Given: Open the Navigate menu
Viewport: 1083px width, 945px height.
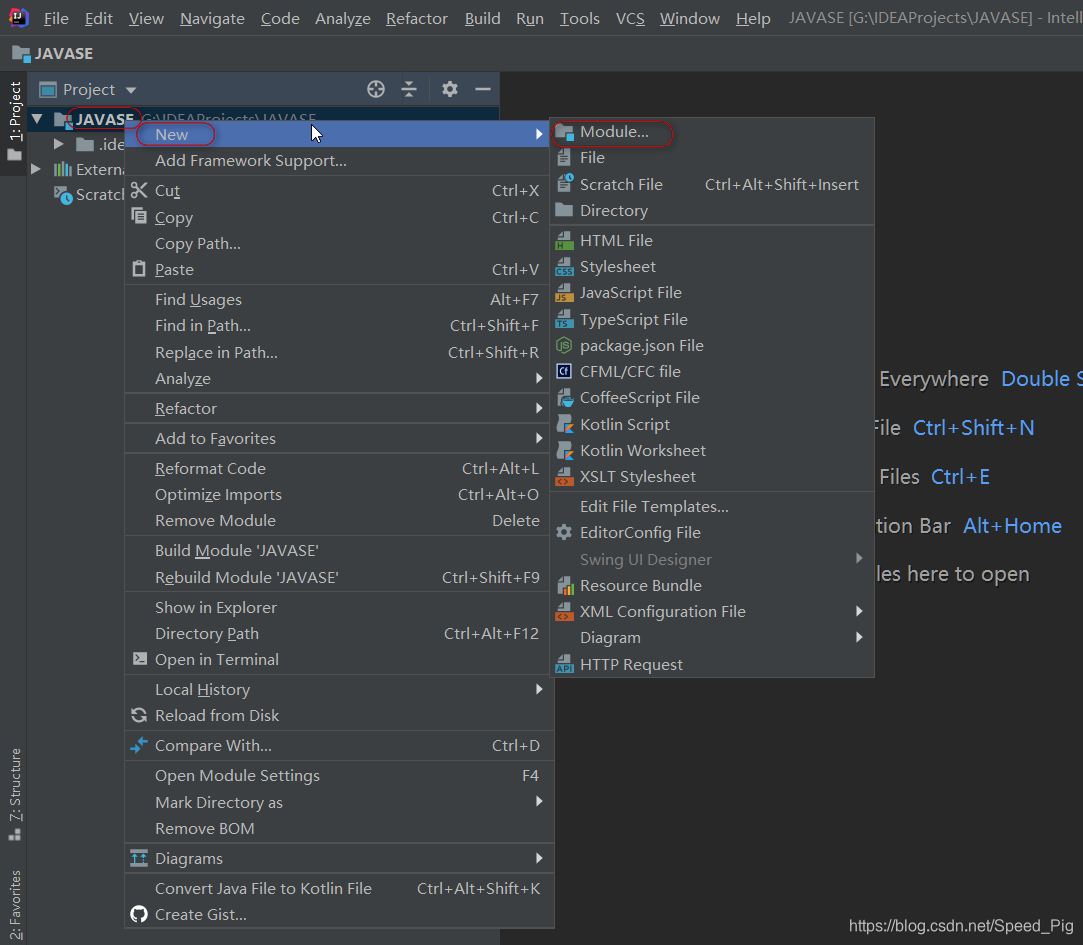Looking at the screenshot, I should (212, 19).
